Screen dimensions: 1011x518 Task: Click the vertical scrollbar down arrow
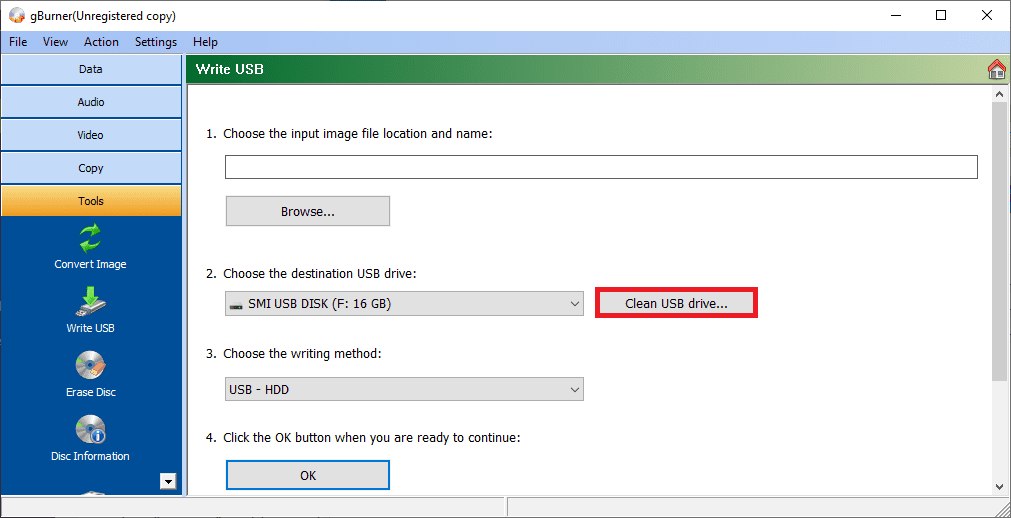[x=999, y=487]
